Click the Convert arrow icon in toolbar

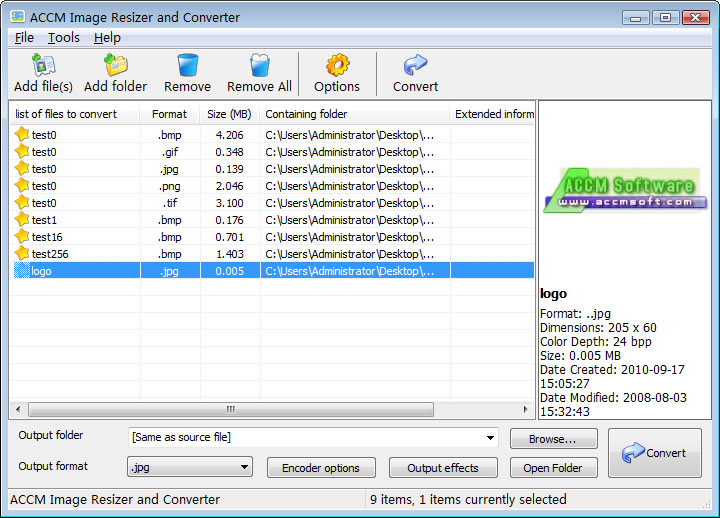(416, 65)
